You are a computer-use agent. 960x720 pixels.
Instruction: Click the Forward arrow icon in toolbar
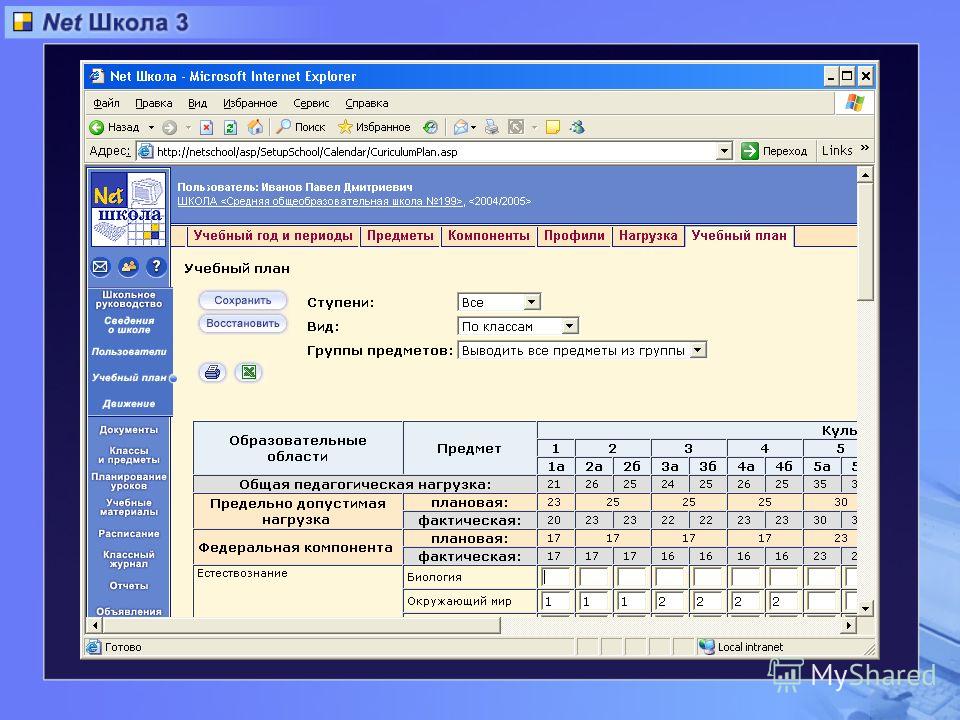pos(170,127)
